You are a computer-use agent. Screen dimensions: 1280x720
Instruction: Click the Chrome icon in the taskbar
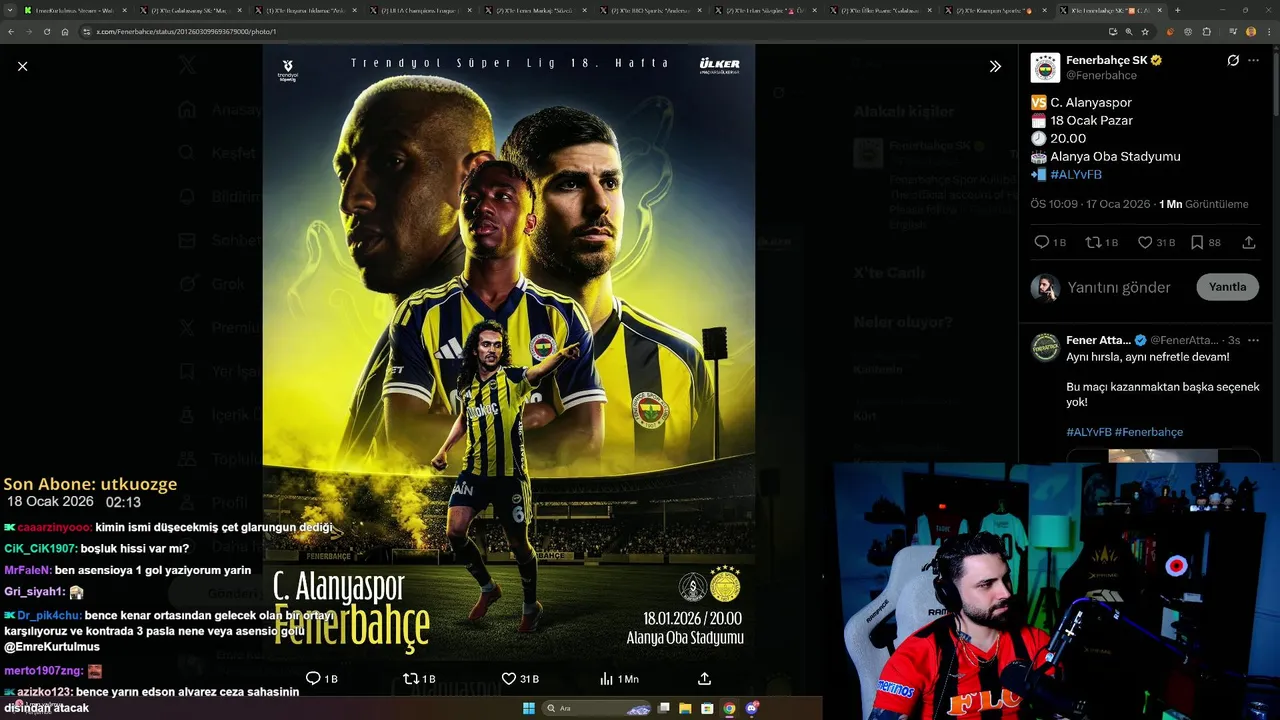pos(729,708)
